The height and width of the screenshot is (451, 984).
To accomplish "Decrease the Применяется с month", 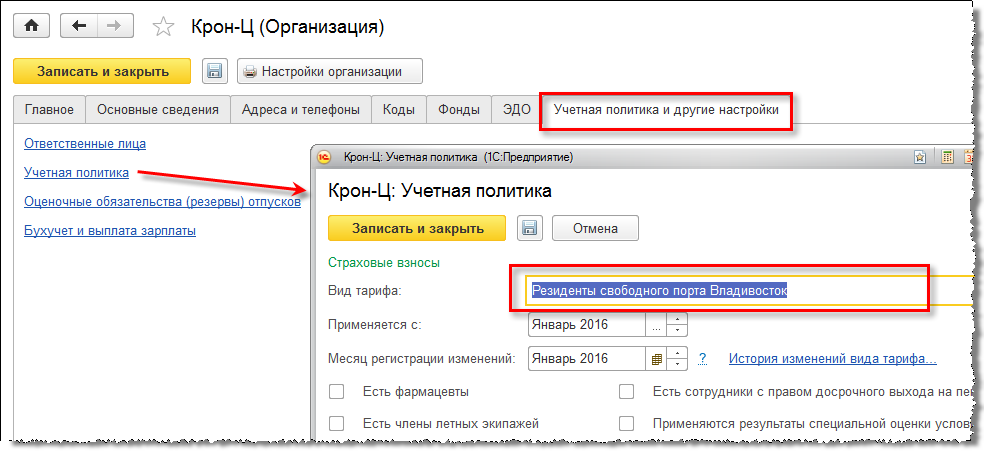I will click(x=677, y=331).
